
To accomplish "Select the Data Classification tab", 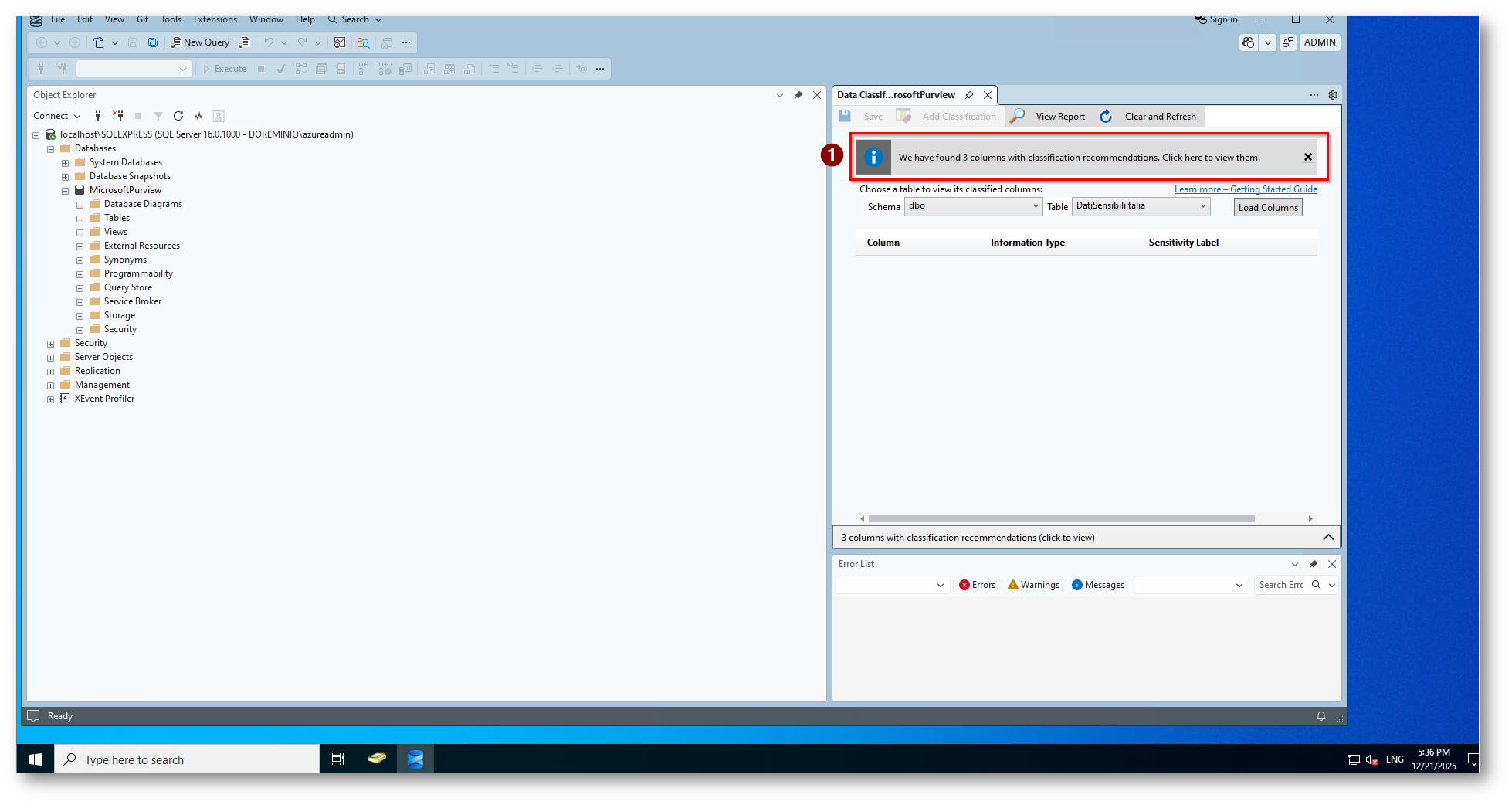I will (896, 95).
